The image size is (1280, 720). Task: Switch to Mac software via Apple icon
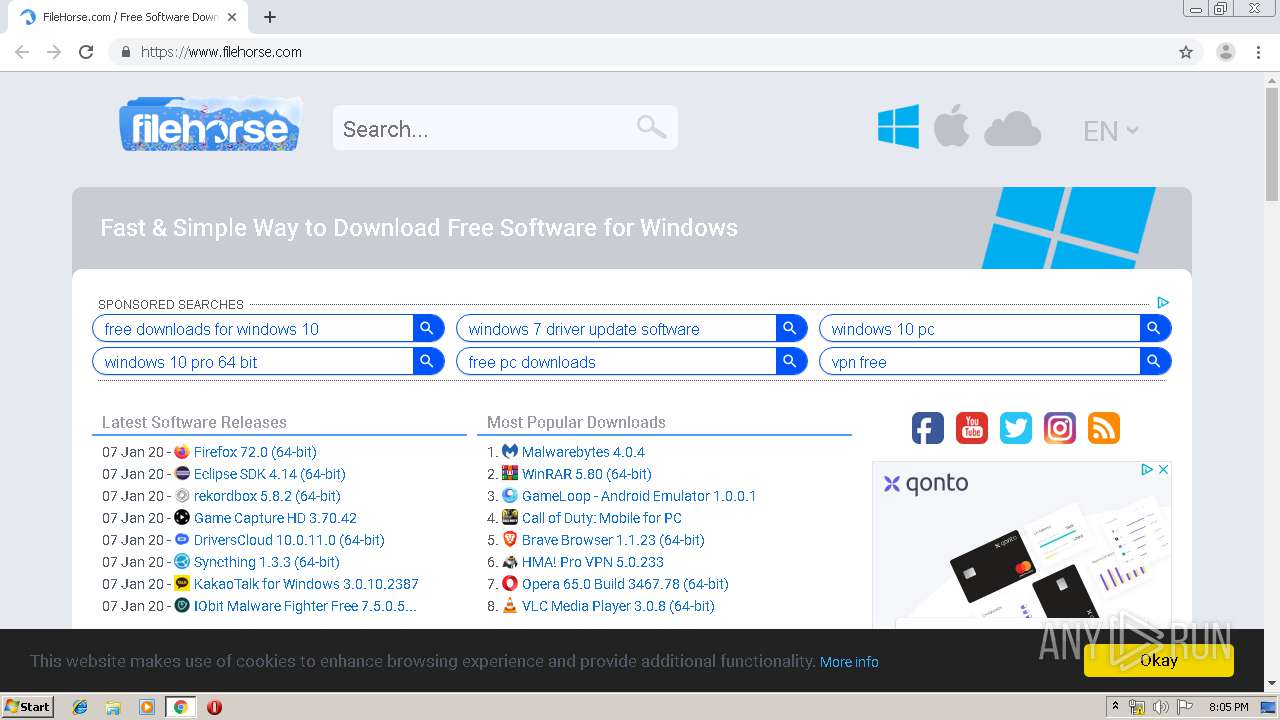(x=951, y=128)
